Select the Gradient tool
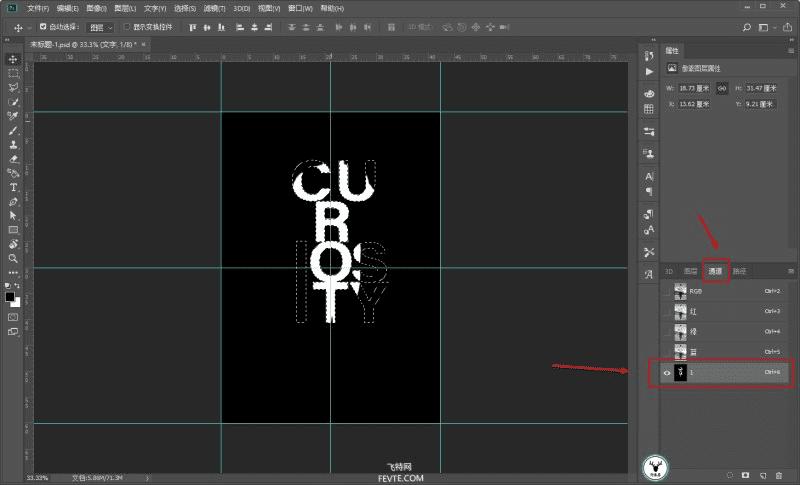 click(x=13, y=173)
